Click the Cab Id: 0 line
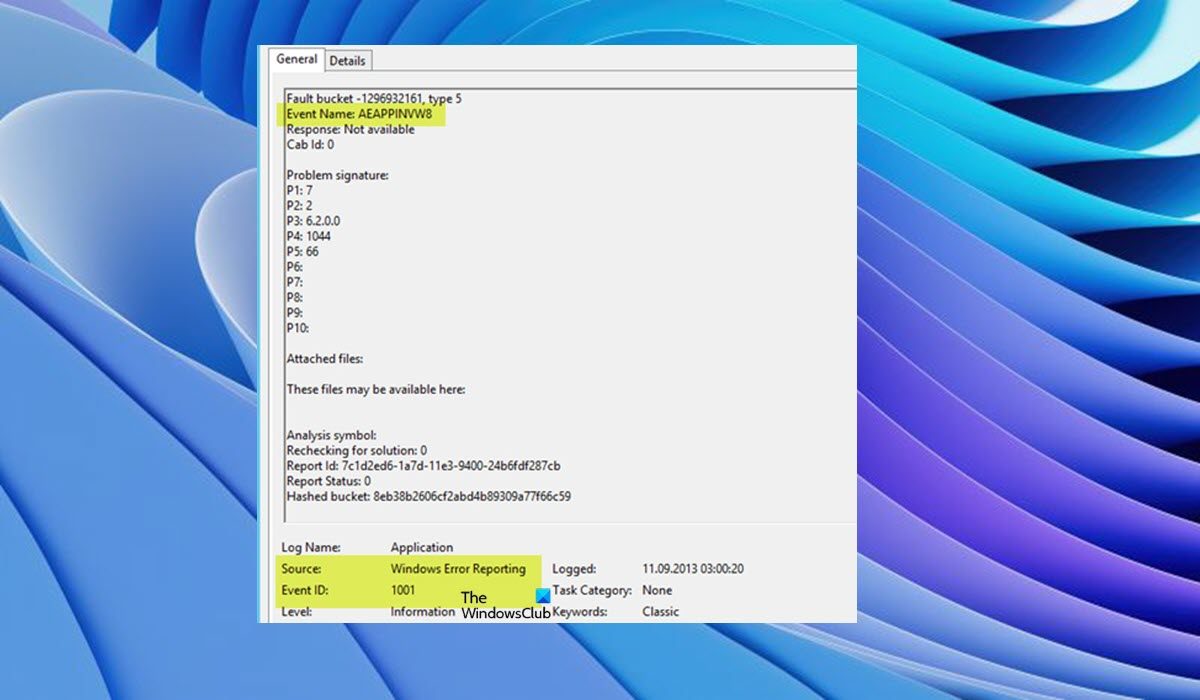 [x=310, y=144]
